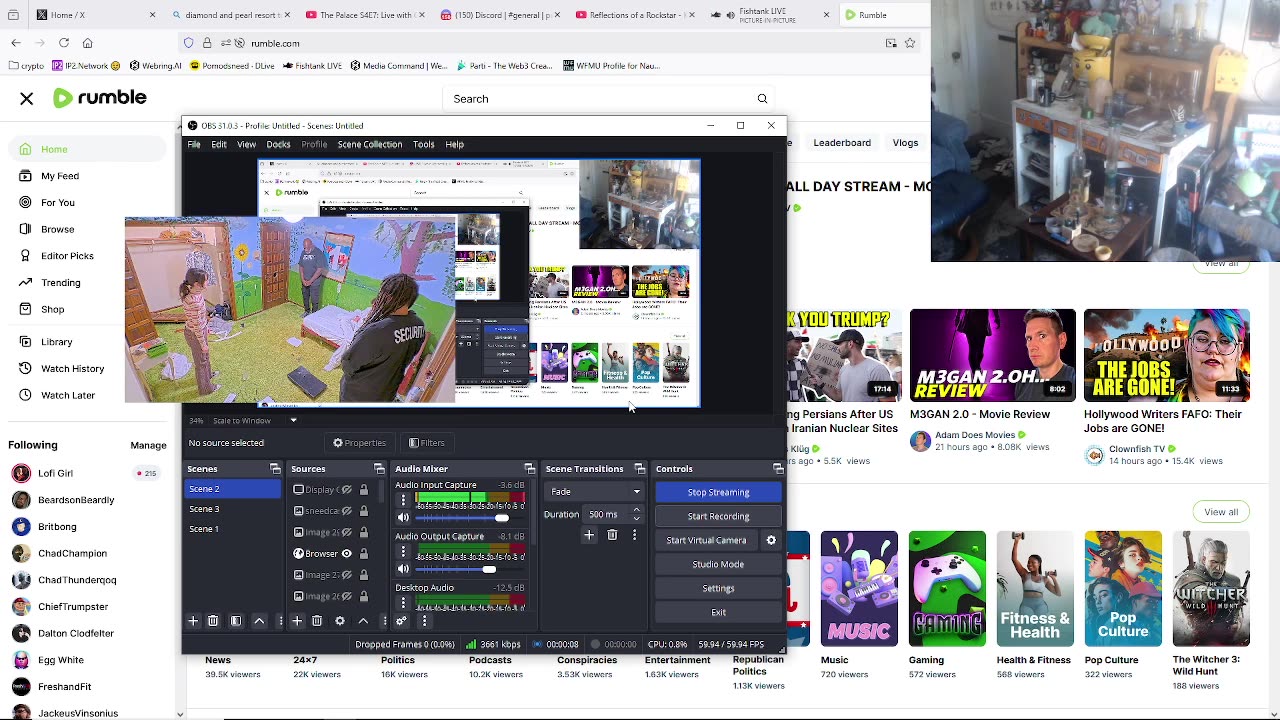
Task: Show the last Image 26 source
Action: click(347, 596)
